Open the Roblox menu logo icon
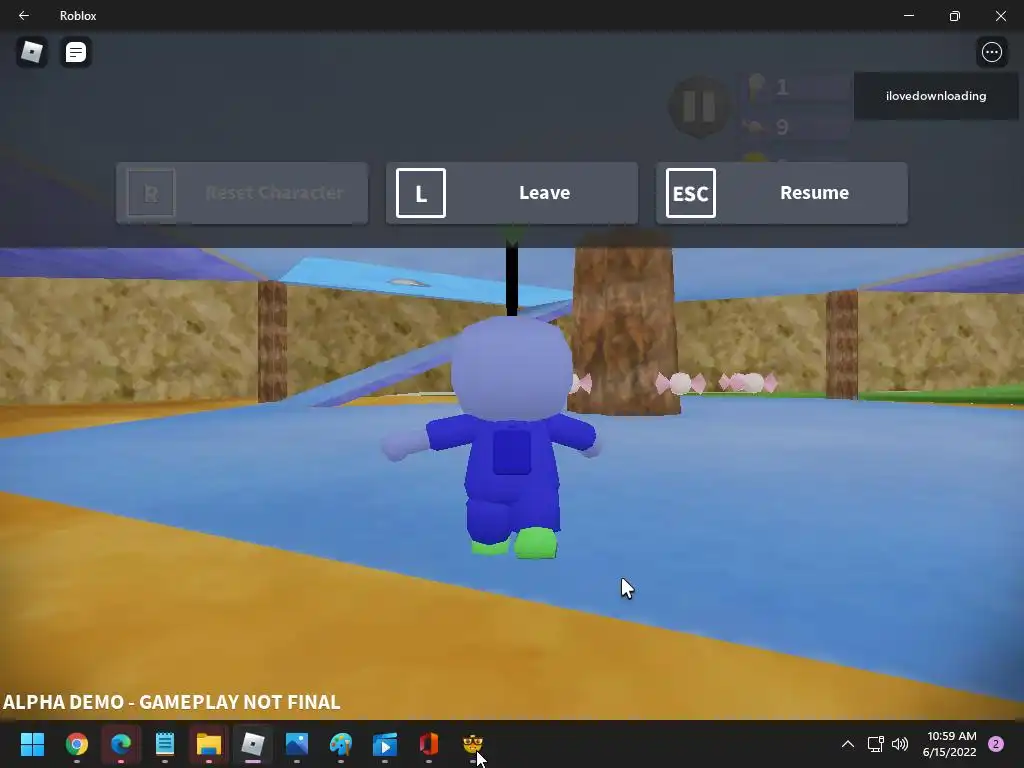The image size is (1024, 768). pyautogui.click(x=31, y=52)
